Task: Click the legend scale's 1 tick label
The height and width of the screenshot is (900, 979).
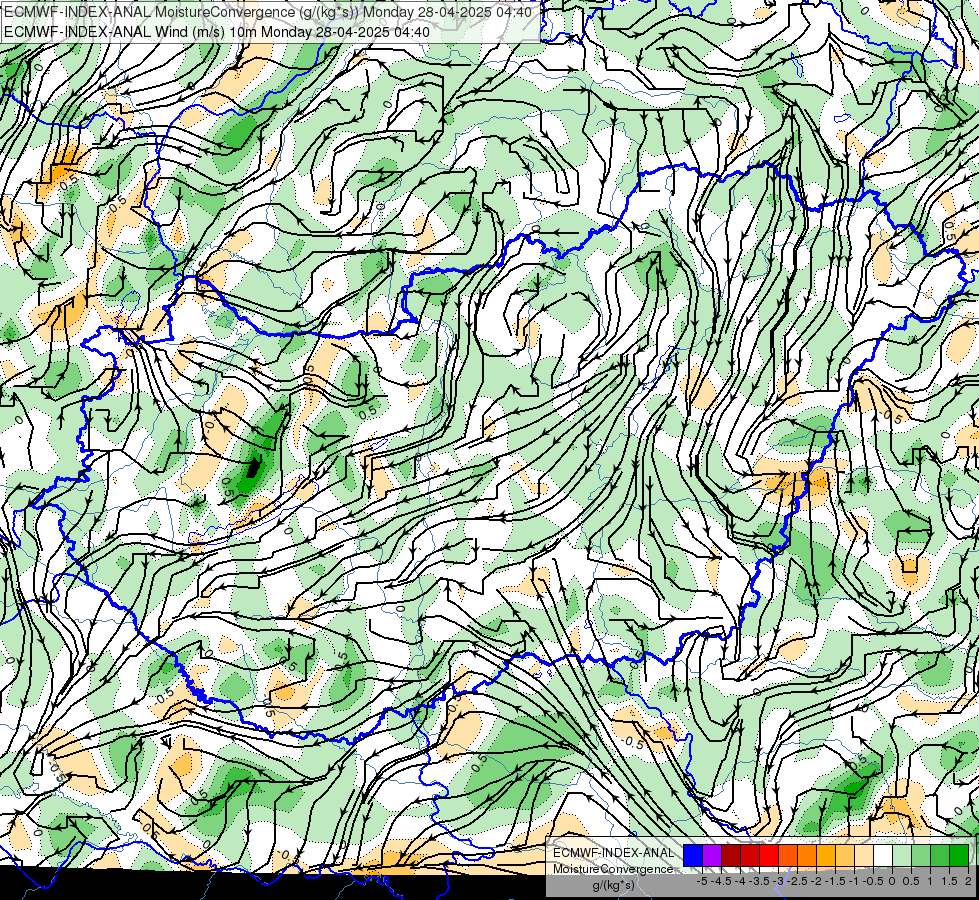Action: click(x=930, y=881)
